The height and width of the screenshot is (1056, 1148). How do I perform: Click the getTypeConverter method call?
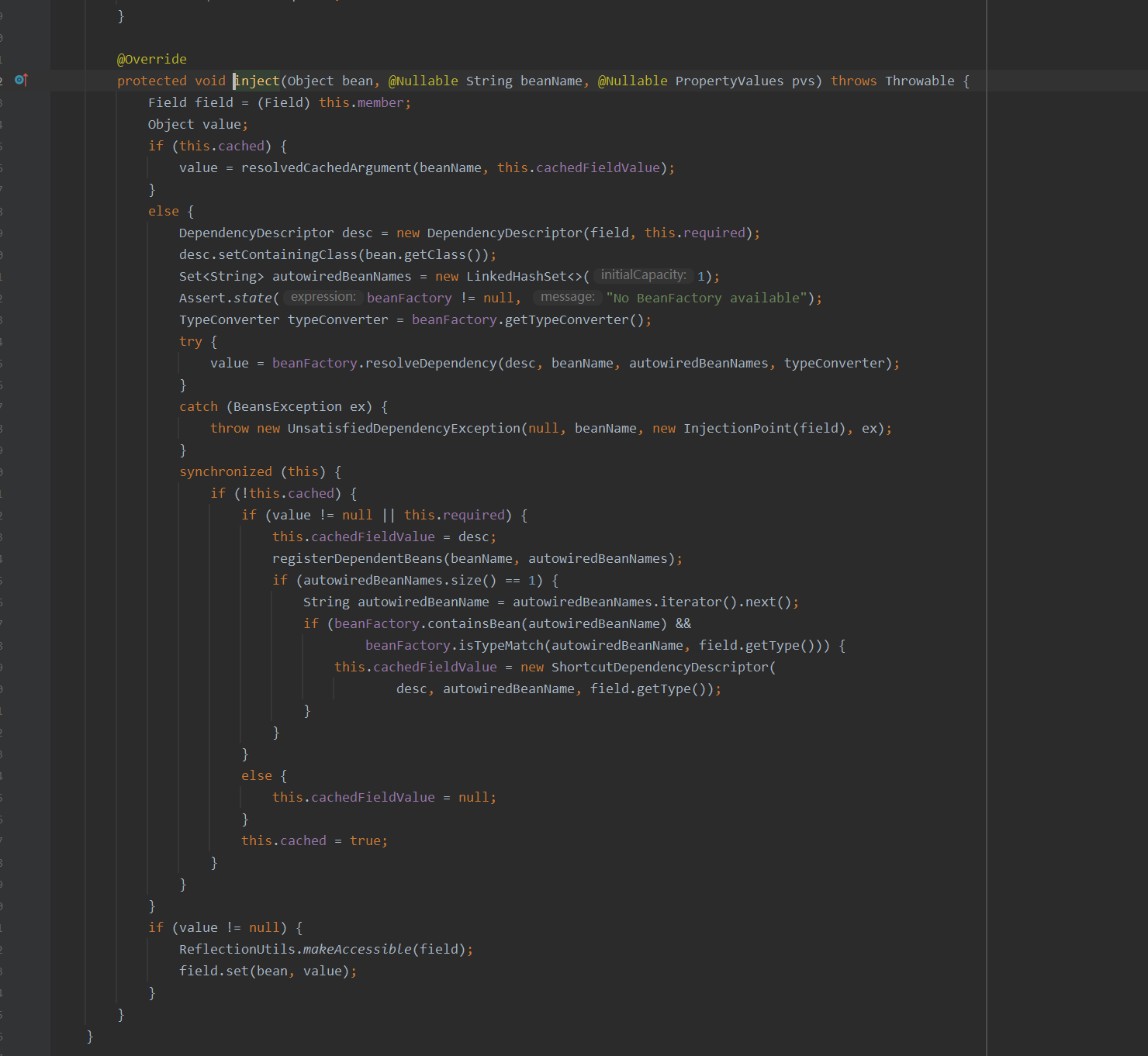(567, 319)
